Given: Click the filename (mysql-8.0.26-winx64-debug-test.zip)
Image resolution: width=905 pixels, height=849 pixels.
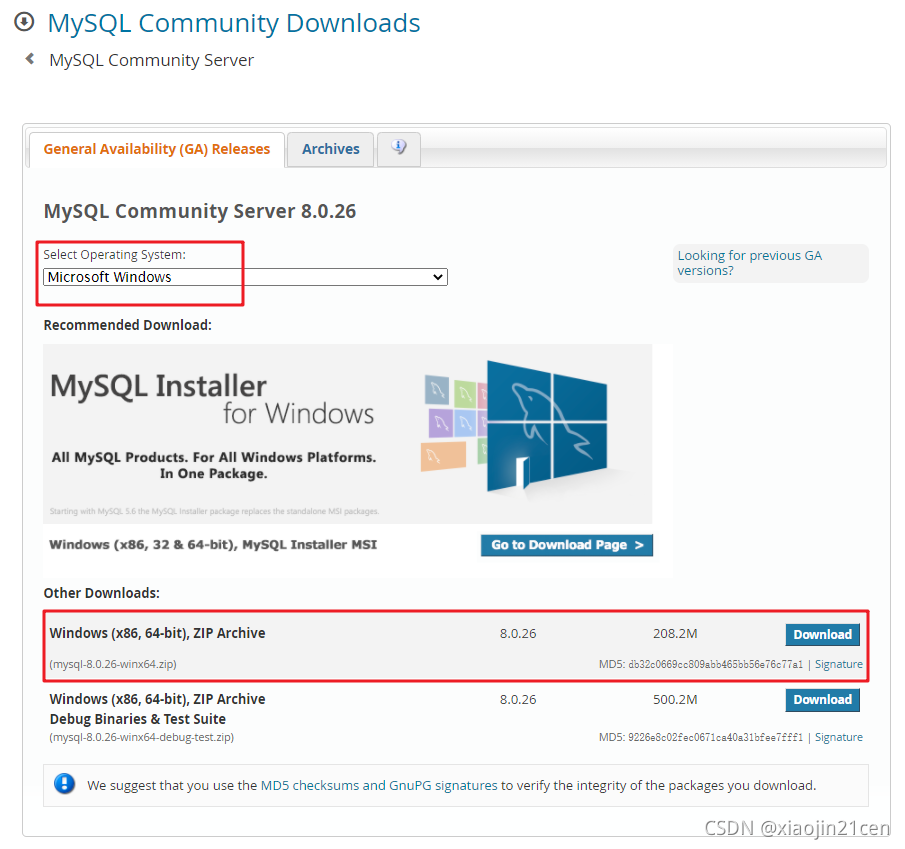Looking at the screenshot, I should click(x=142, y=737).
